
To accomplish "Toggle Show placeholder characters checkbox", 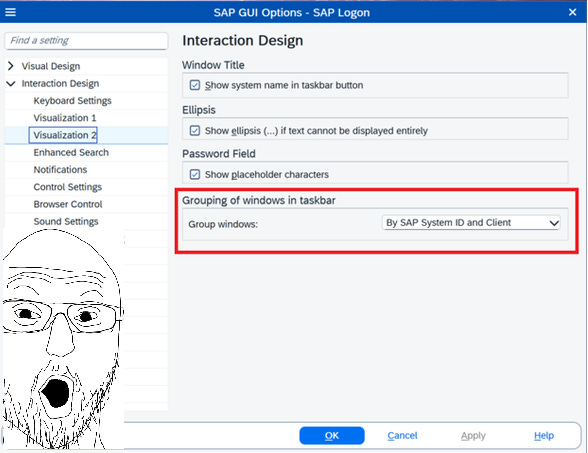I will click(x=195, y=174).
